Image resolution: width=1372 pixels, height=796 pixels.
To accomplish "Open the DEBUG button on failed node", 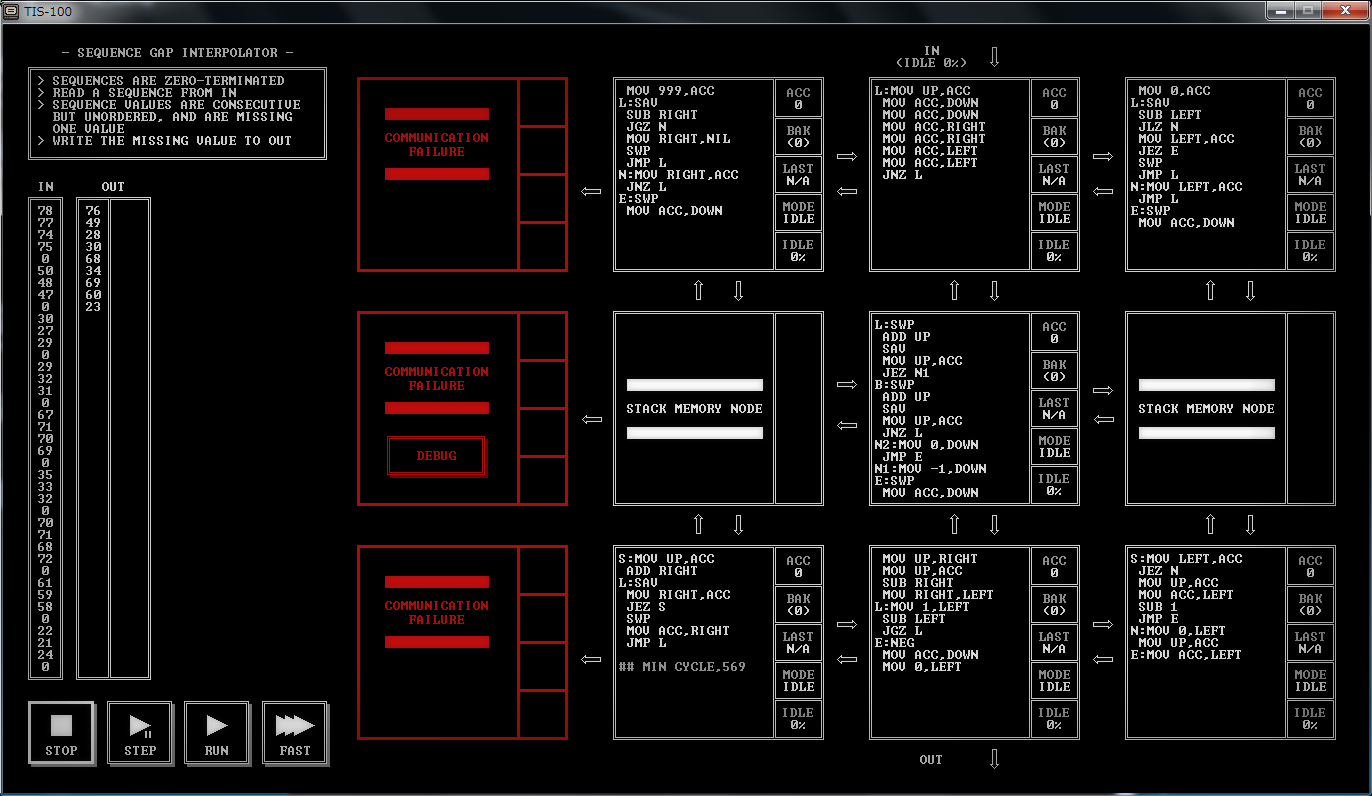I will (436, 456).
